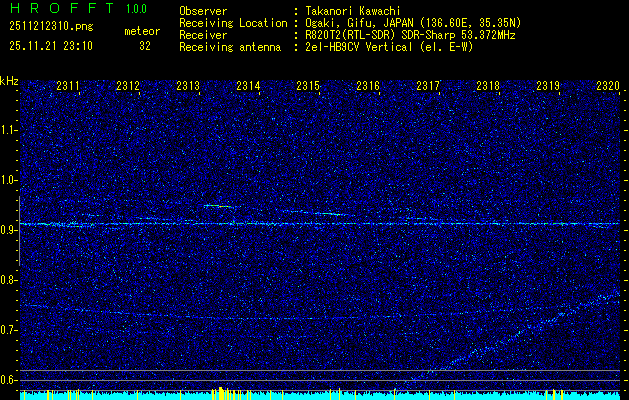Click the 0.9 kHz frequency label

click(x=8, y=230)
